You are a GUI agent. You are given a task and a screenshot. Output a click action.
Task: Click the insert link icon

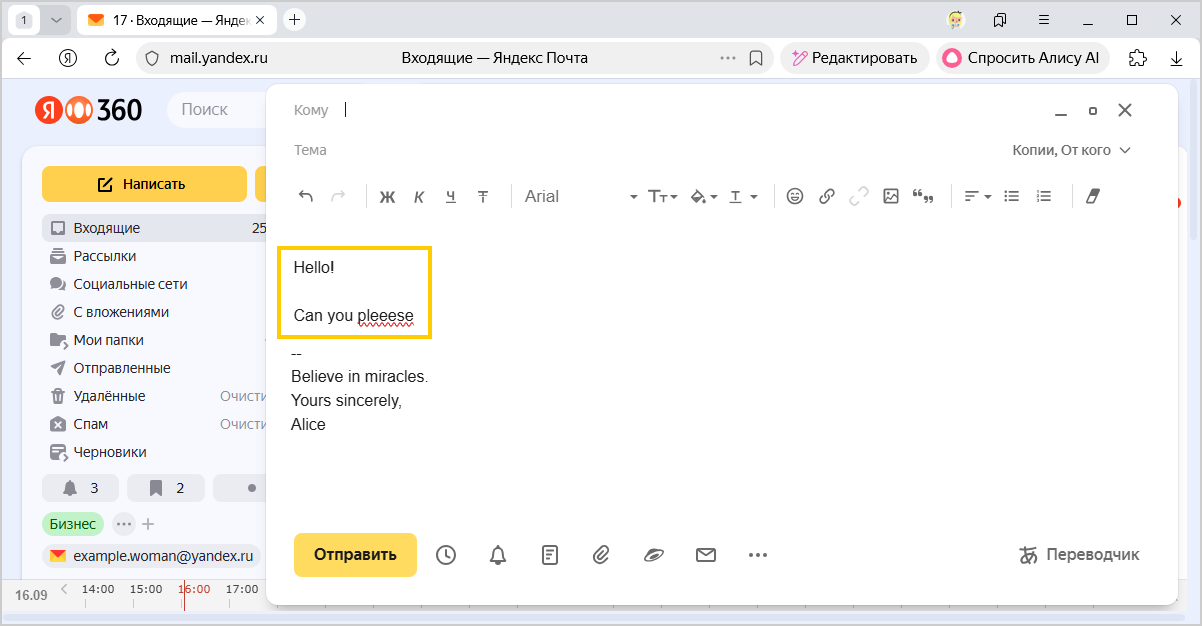point(827,197)
